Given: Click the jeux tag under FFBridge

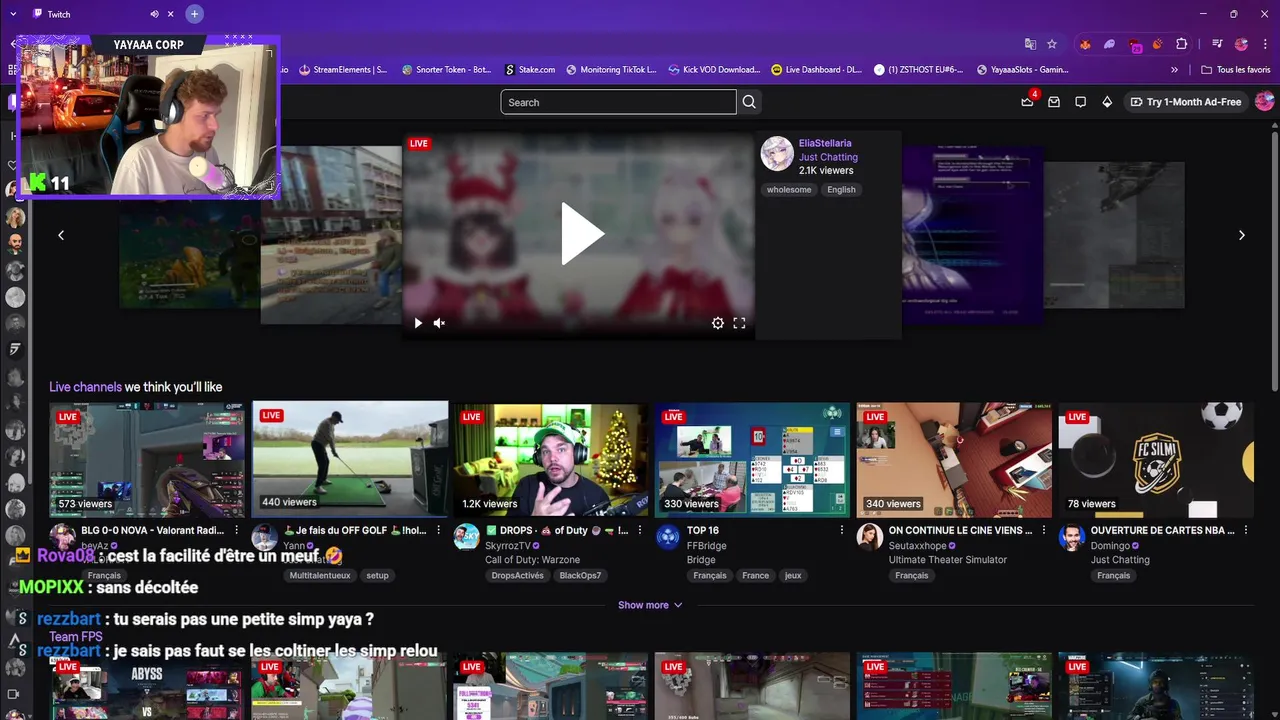Looking at the screenshot, I should [x=793, y=575].
